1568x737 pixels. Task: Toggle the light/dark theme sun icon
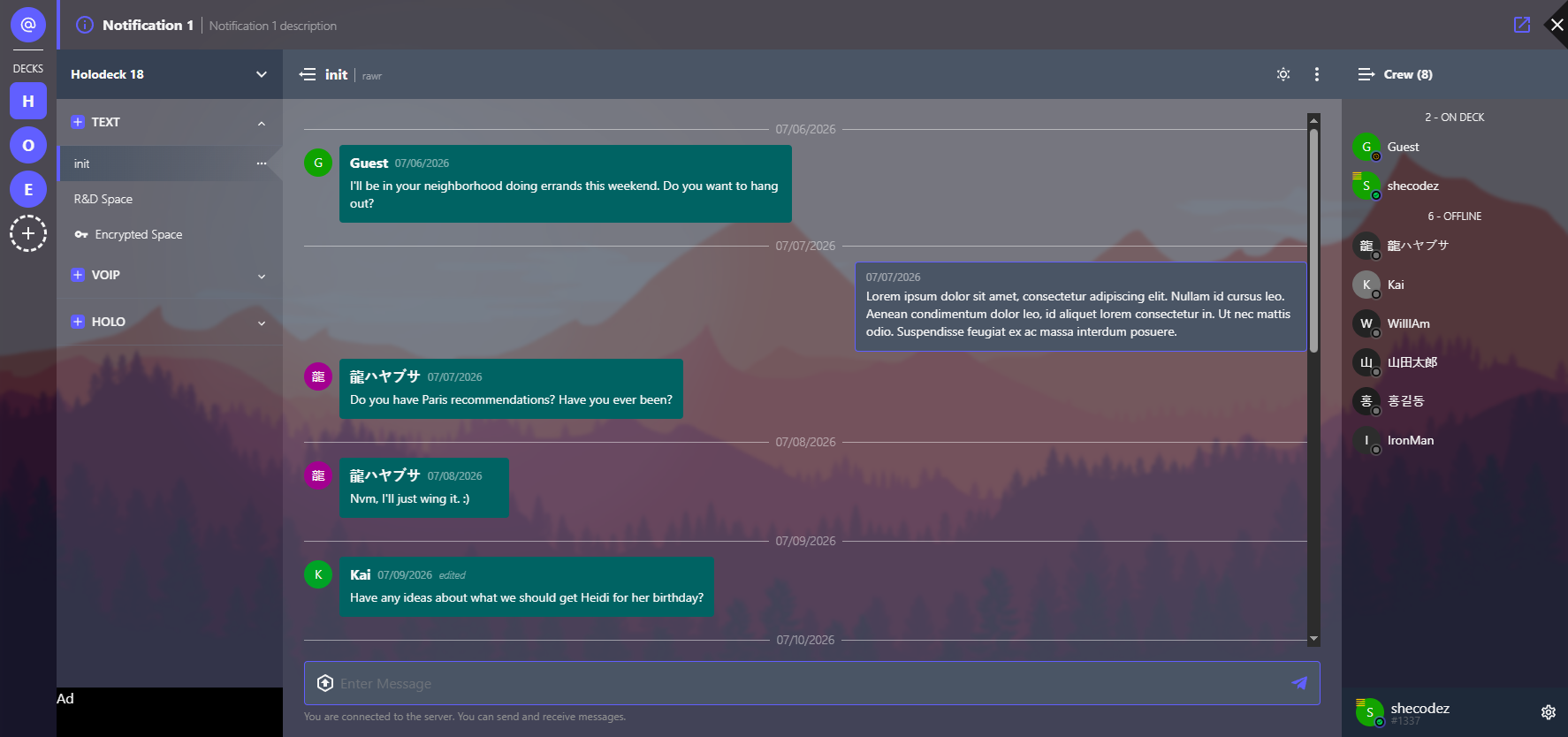[x=1283, y=74]
